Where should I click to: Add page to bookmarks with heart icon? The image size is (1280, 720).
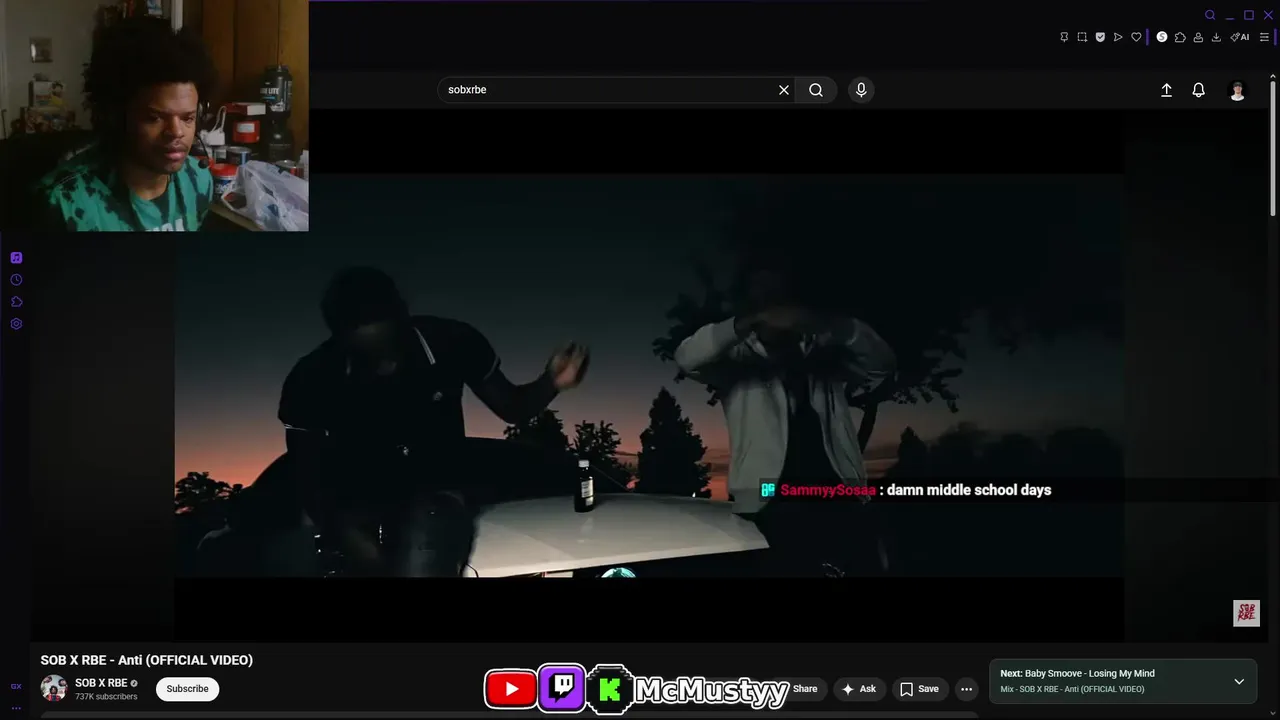click(1136, 37)
